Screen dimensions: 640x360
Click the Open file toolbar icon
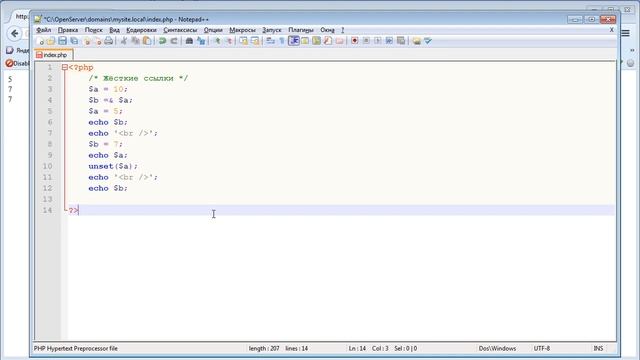pos(51,41)
